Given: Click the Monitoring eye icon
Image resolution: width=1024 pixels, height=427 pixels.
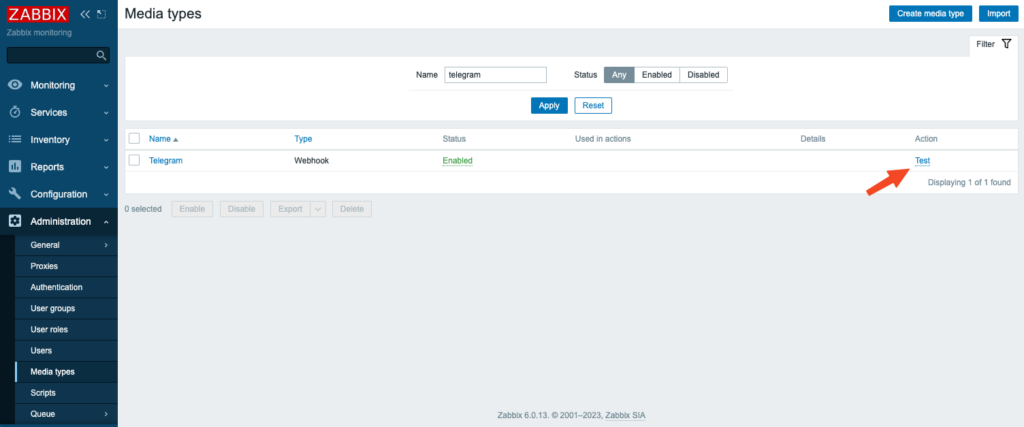Looking at the screenshot, I should (15, 85).
